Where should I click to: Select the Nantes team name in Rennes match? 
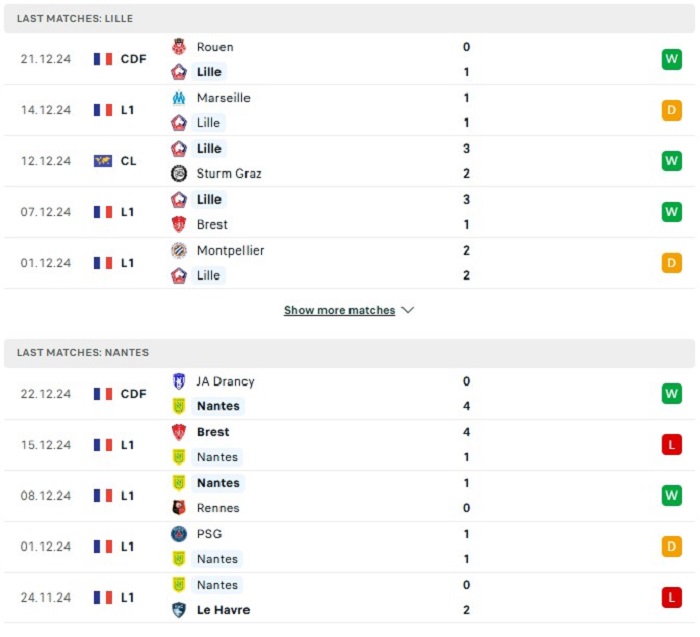[x=218, y=483]
